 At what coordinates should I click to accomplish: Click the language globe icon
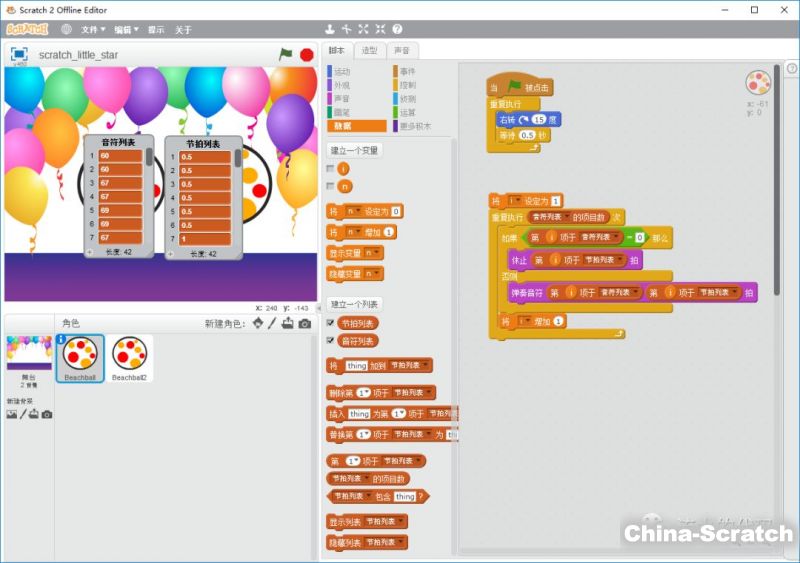point(67,30)
